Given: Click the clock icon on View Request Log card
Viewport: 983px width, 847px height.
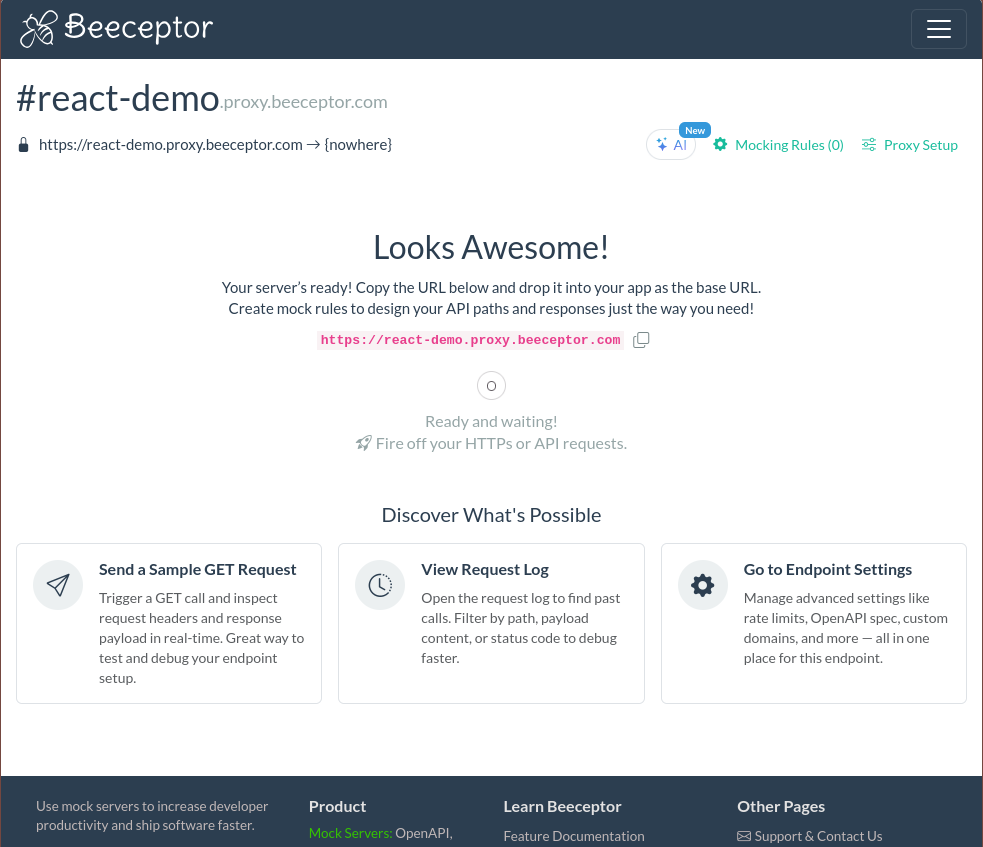Looking at the screenshot, I should (380, 584).
